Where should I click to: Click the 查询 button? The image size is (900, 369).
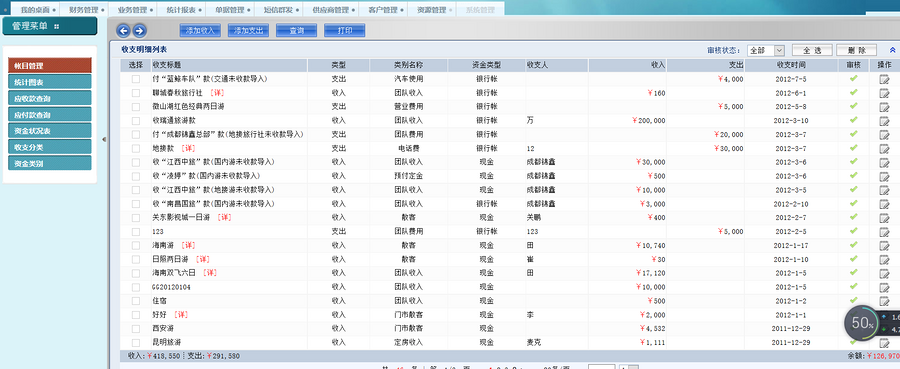point(297,30)
